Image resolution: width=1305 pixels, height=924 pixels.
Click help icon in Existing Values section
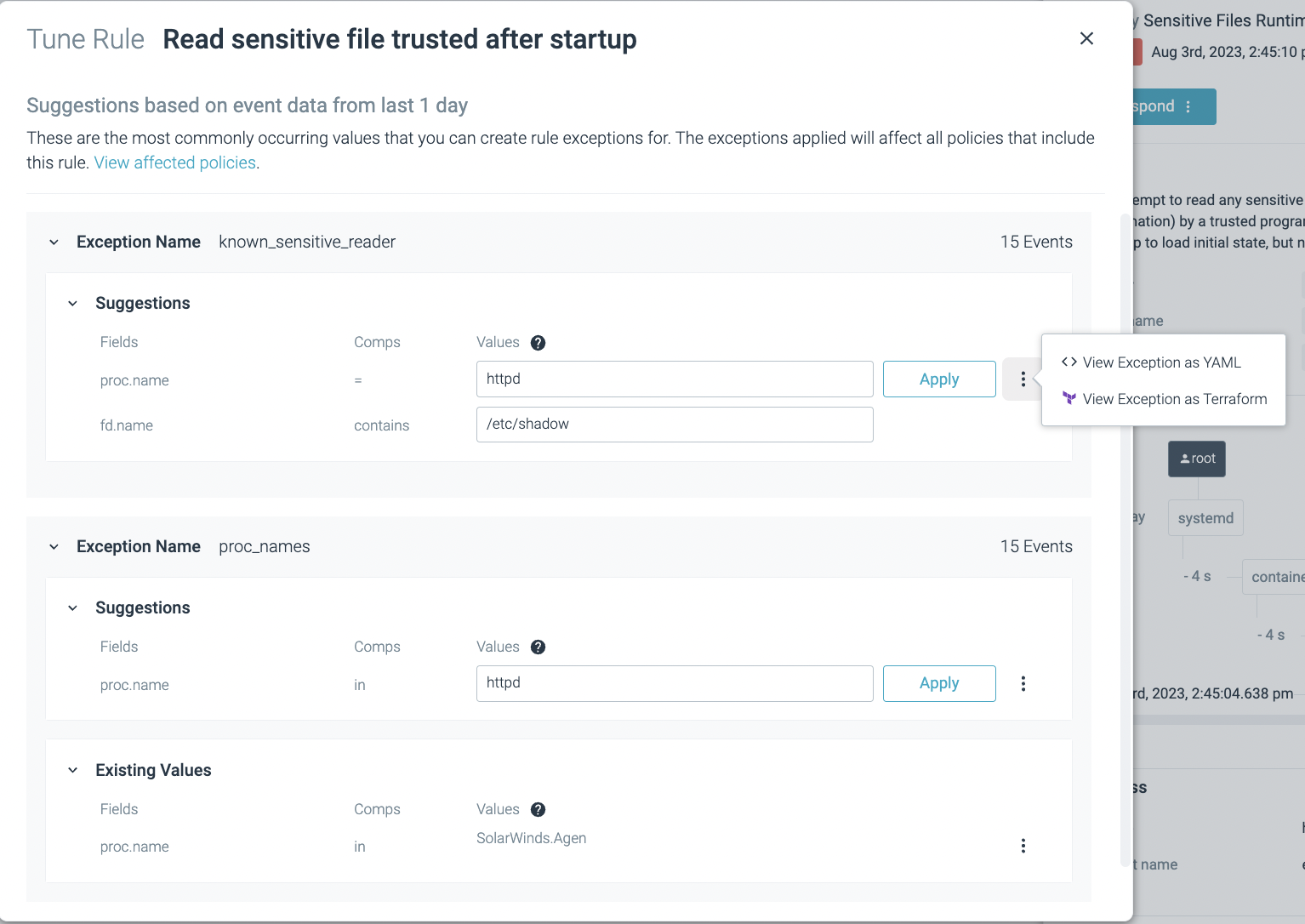[538, 810]
